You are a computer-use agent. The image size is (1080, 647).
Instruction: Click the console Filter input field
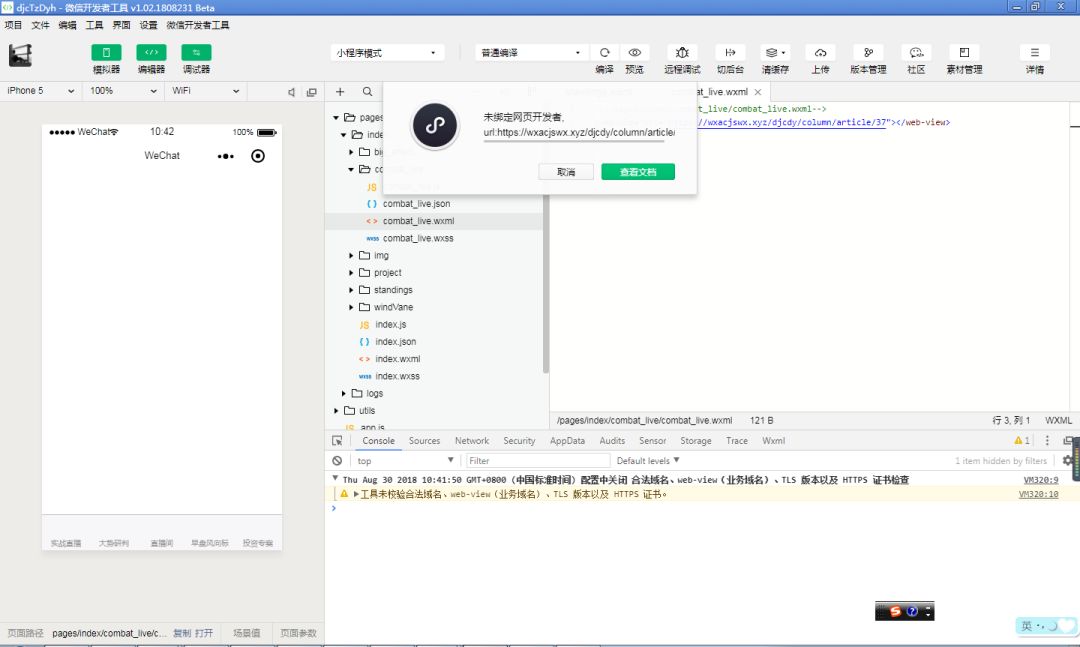pyautogui.click(x=538, y=461)
